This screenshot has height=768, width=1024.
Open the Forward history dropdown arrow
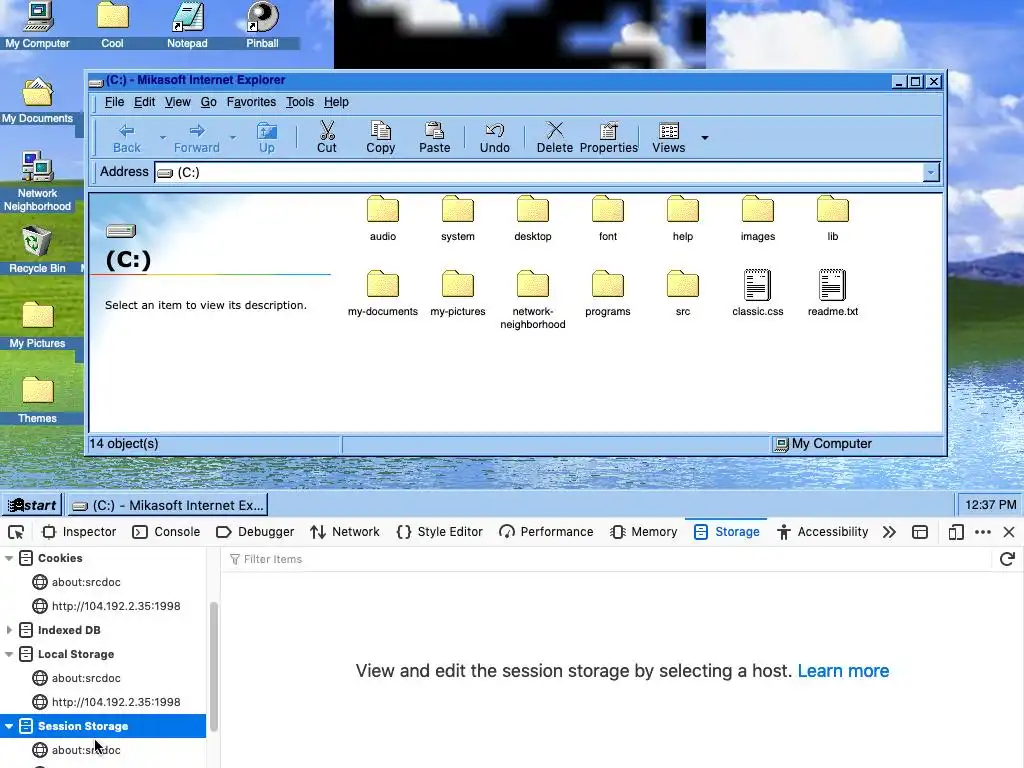point(232,138)
